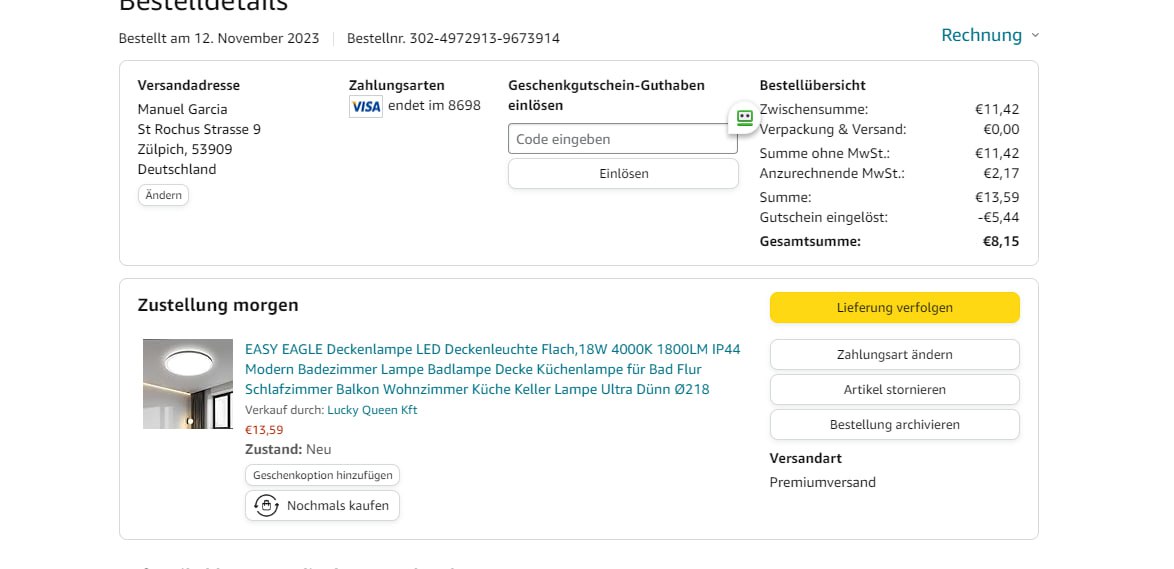1174x569 pixels.
Task: Open the ceiling lamp product thumbnail
Action: (x=188, y=384)
